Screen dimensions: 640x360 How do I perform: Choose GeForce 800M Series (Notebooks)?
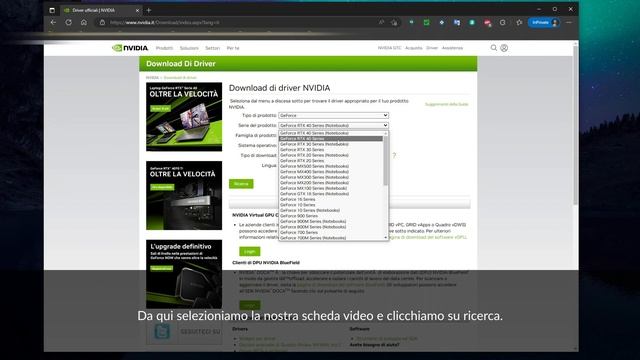tap(331, 227)
